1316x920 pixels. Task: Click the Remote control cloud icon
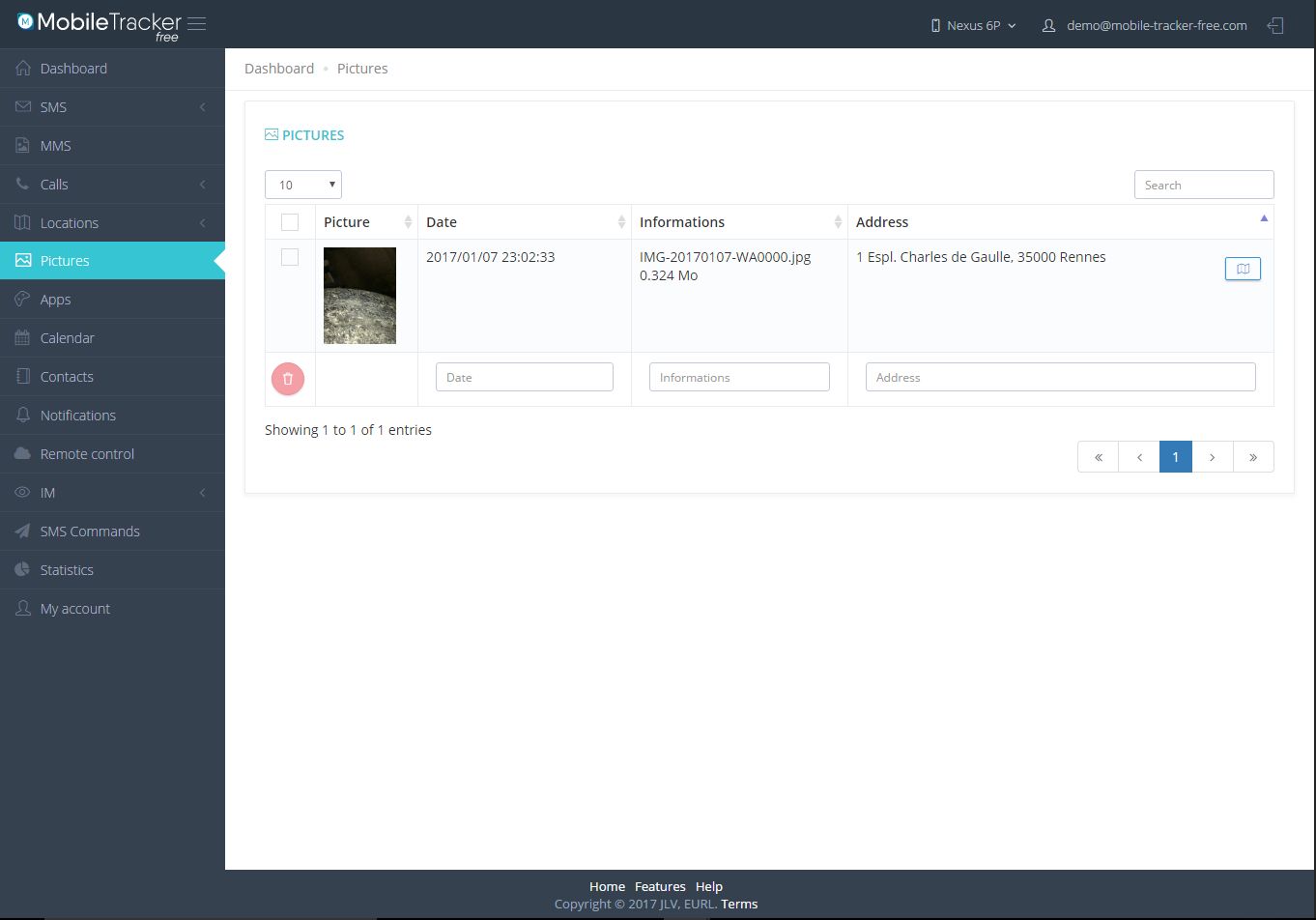(x=23, y=454)
